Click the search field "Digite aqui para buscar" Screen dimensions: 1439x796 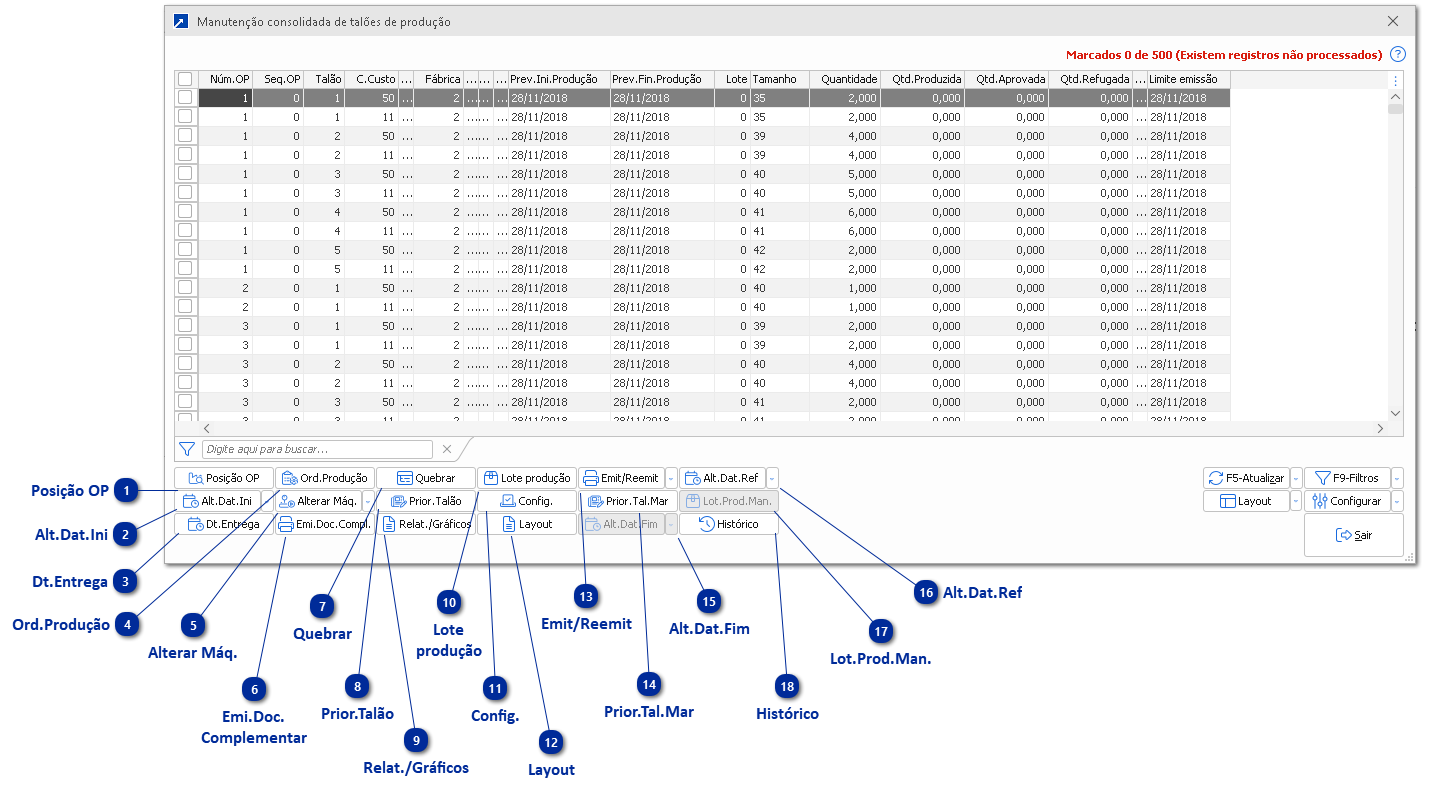point(317,450)
